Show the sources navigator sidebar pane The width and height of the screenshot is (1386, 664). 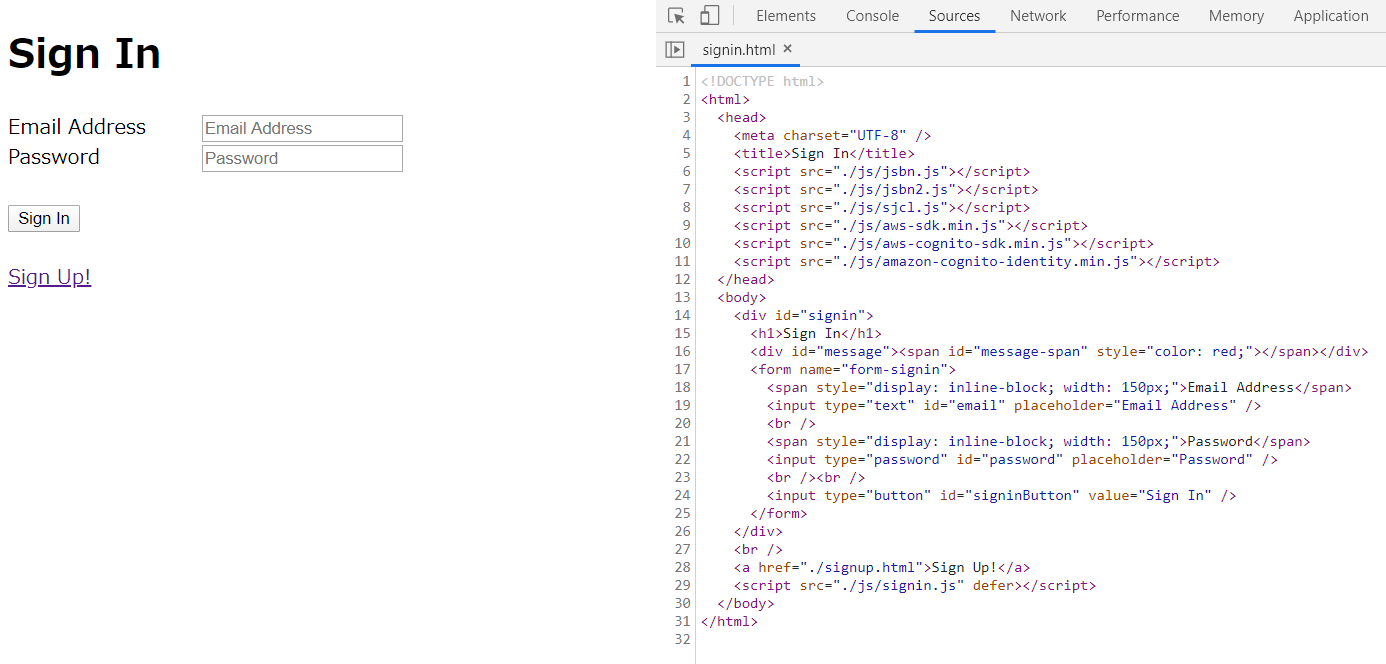tap(675, 49)
